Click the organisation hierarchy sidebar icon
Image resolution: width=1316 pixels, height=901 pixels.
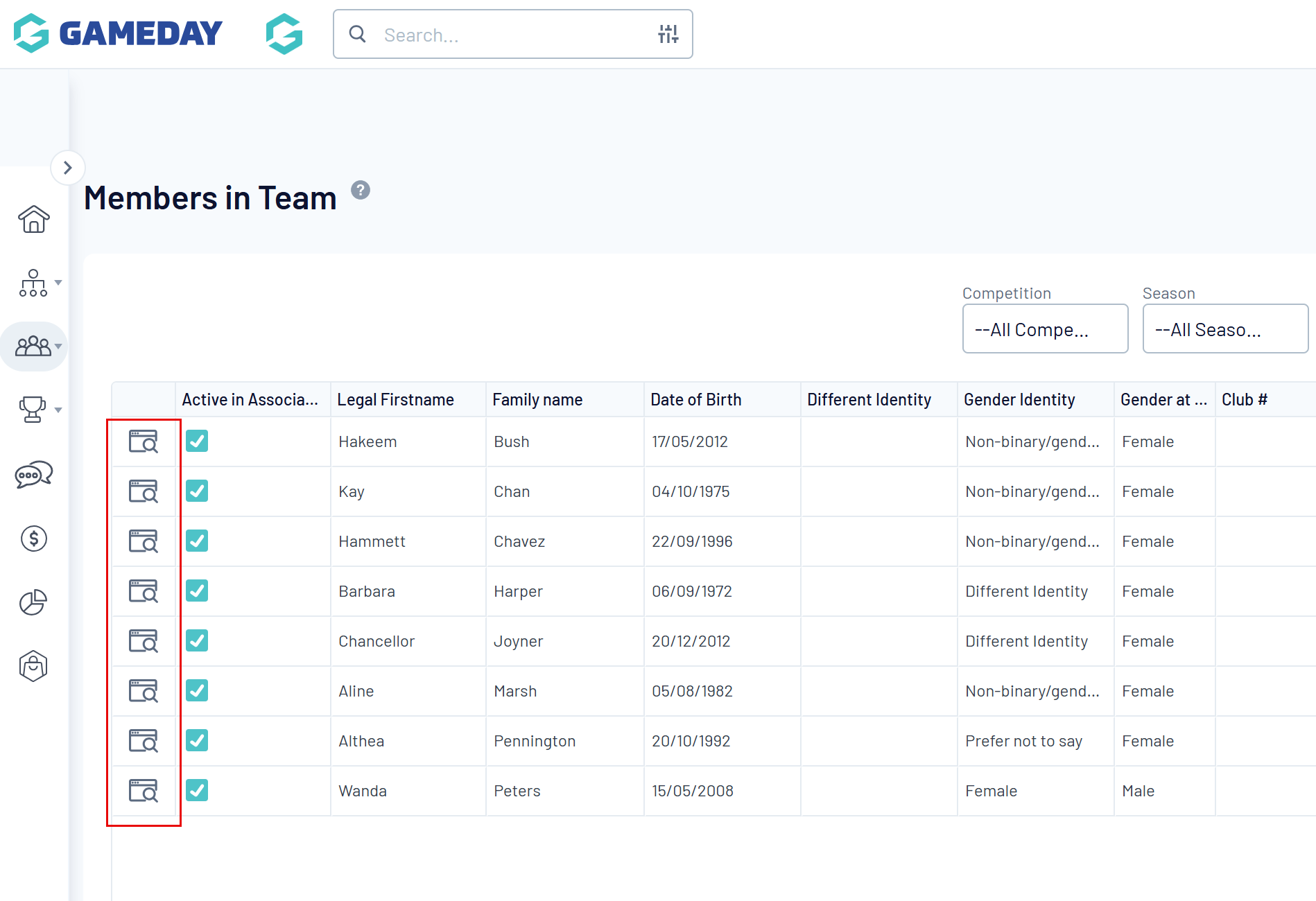33,283
